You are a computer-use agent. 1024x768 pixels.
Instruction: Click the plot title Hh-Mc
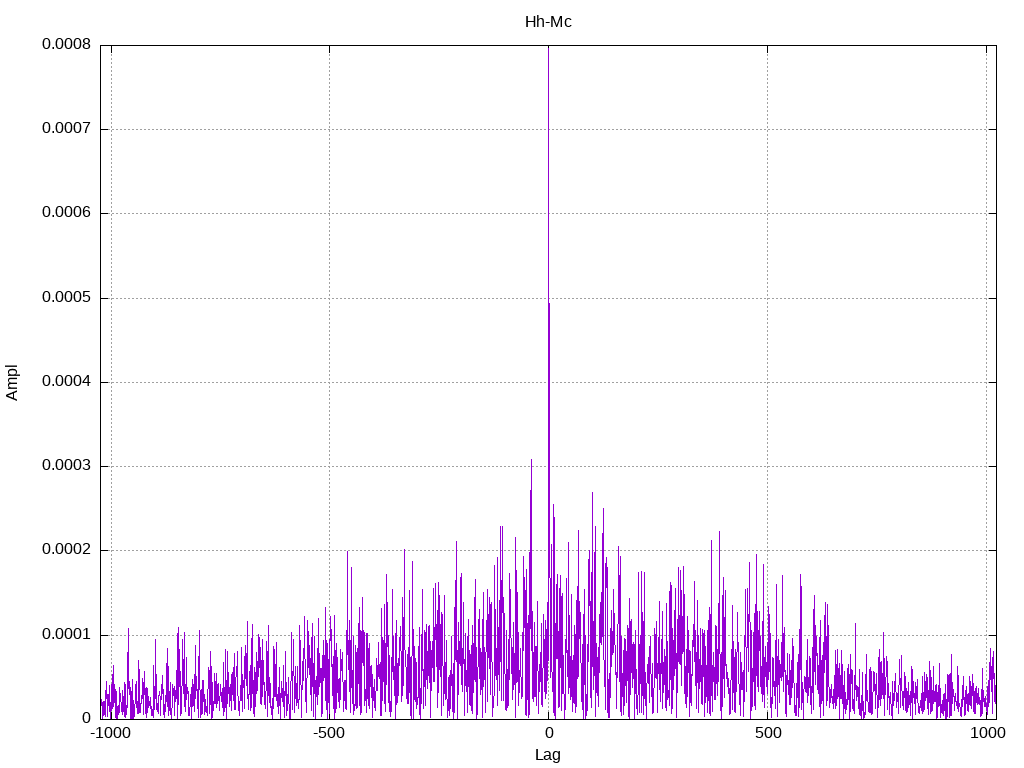(548, 21)
